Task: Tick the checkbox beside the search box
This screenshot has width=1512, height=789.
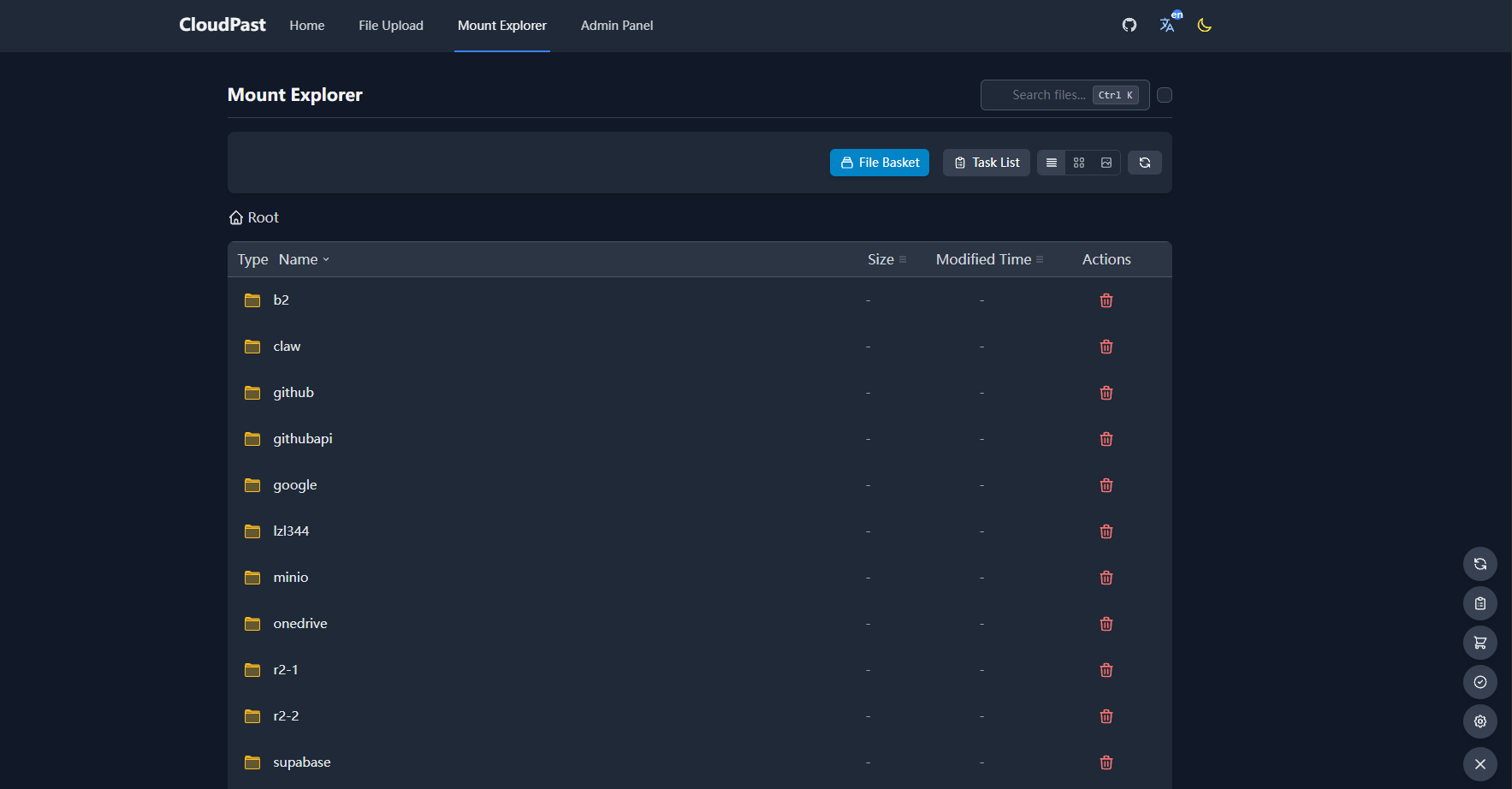Action: click(1165, 95)
